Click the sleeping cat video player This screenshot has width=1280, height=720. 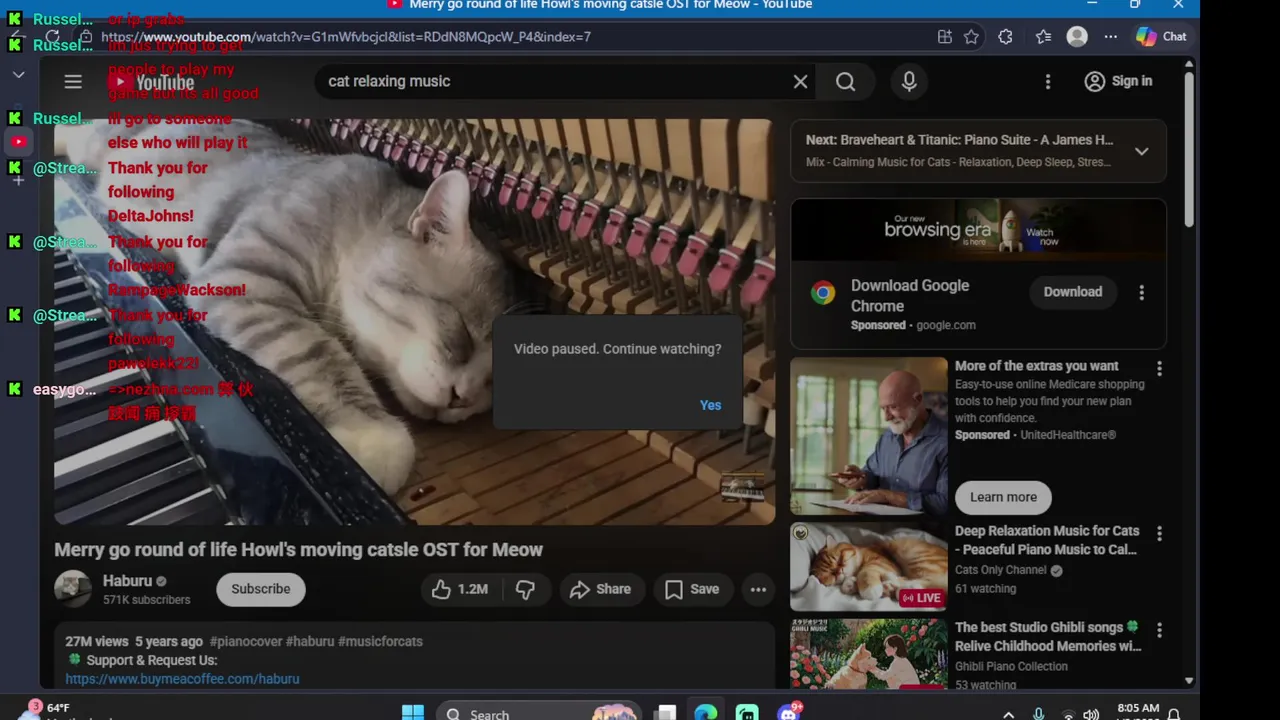click(x=414, y=322)
